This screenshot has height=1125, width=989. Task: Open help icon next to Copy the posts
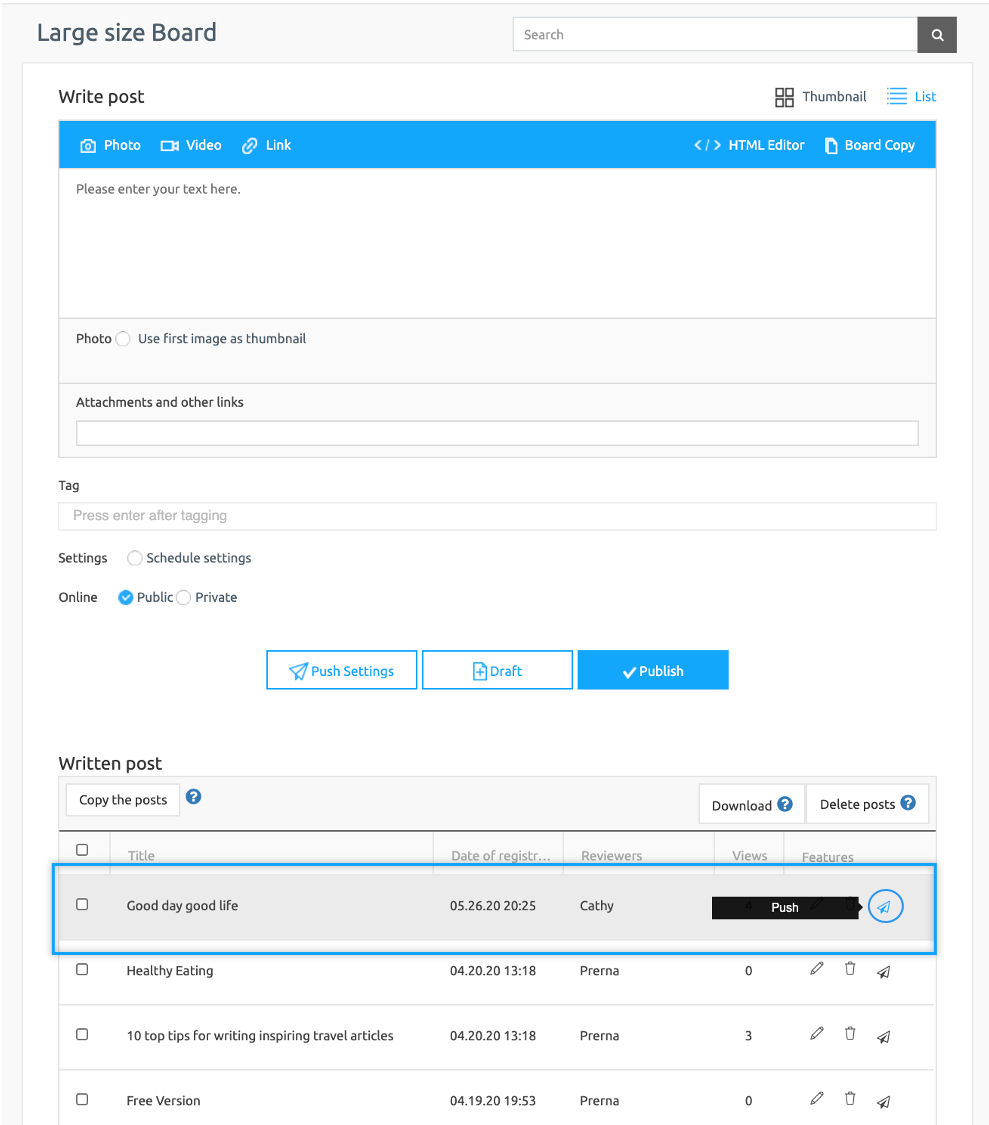pyautogui.click(x=194, y=797)
